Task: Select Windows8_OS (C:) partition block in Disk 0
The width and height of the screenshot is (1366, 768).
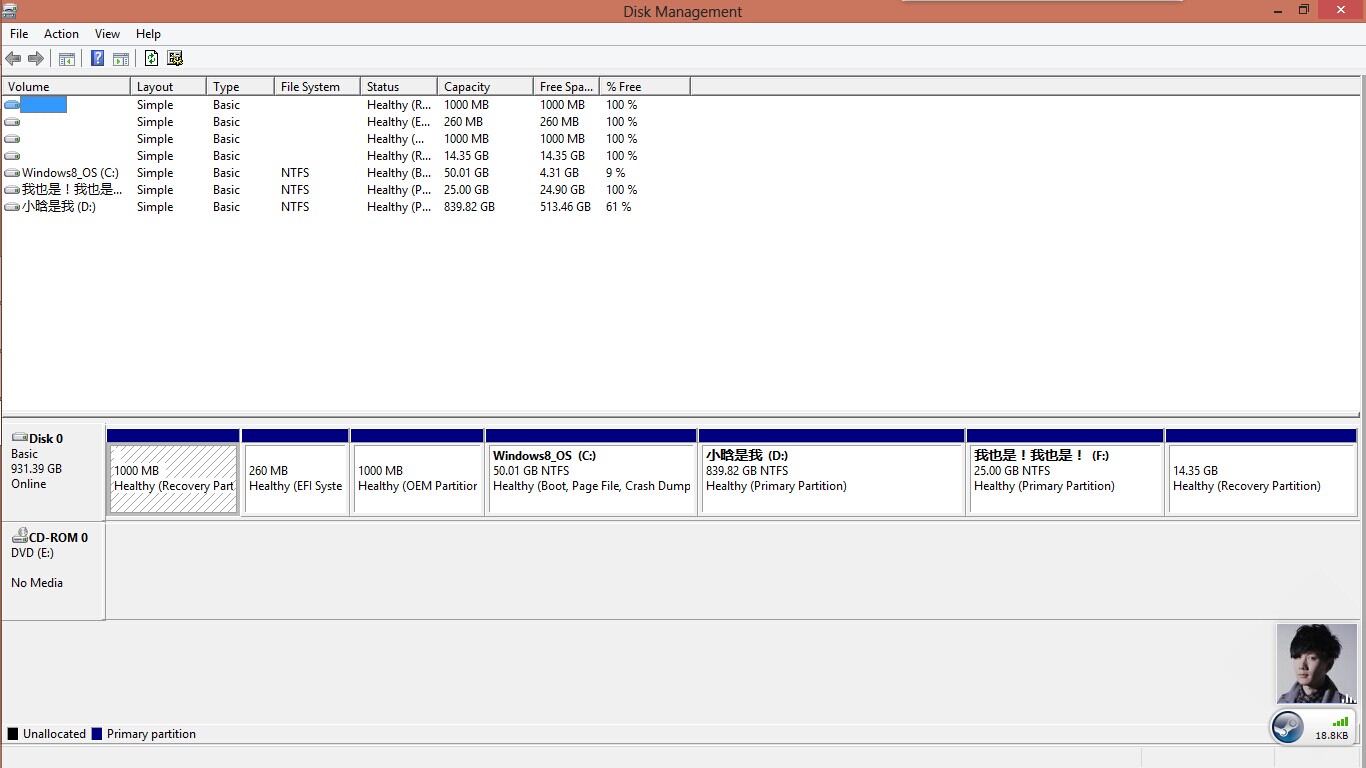Action: tap(590, 478)
